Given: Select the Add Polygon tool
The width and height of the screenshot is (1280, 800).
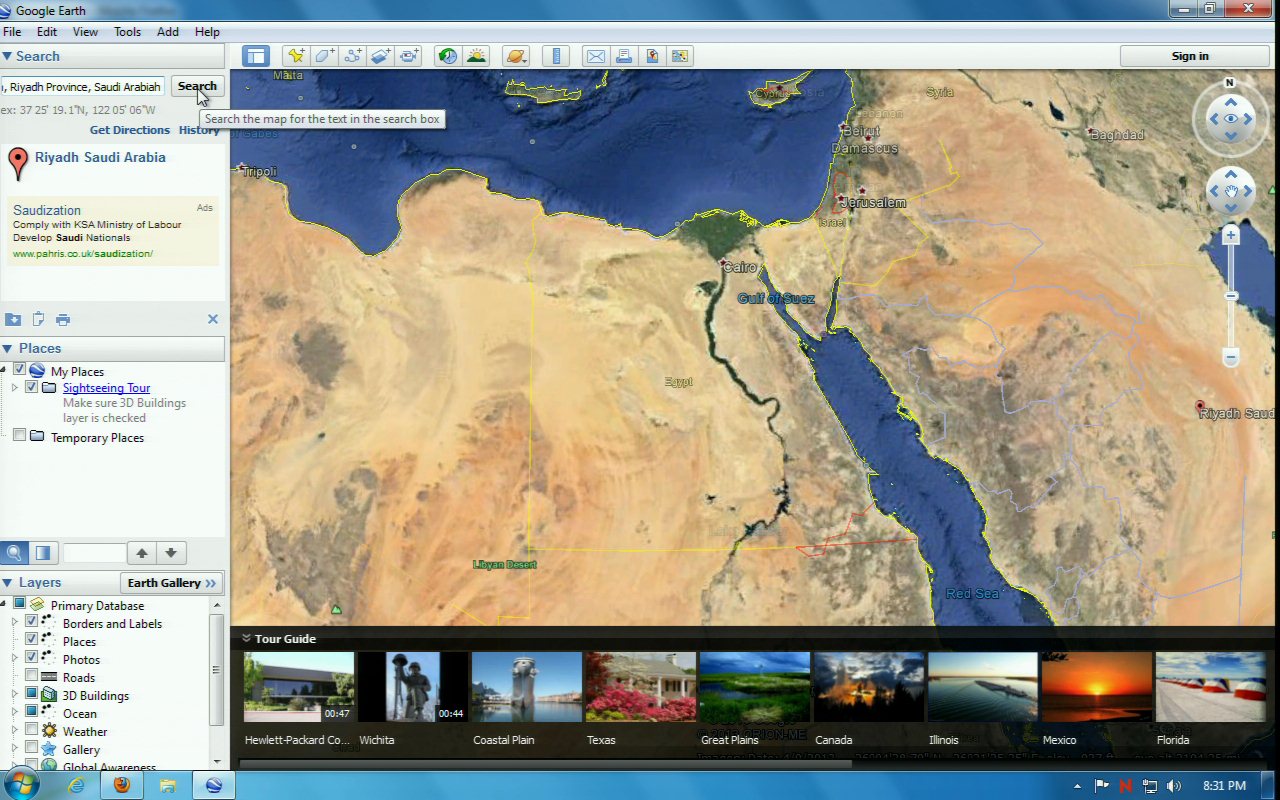Looking at the screenshot, I should pos(324,56).
